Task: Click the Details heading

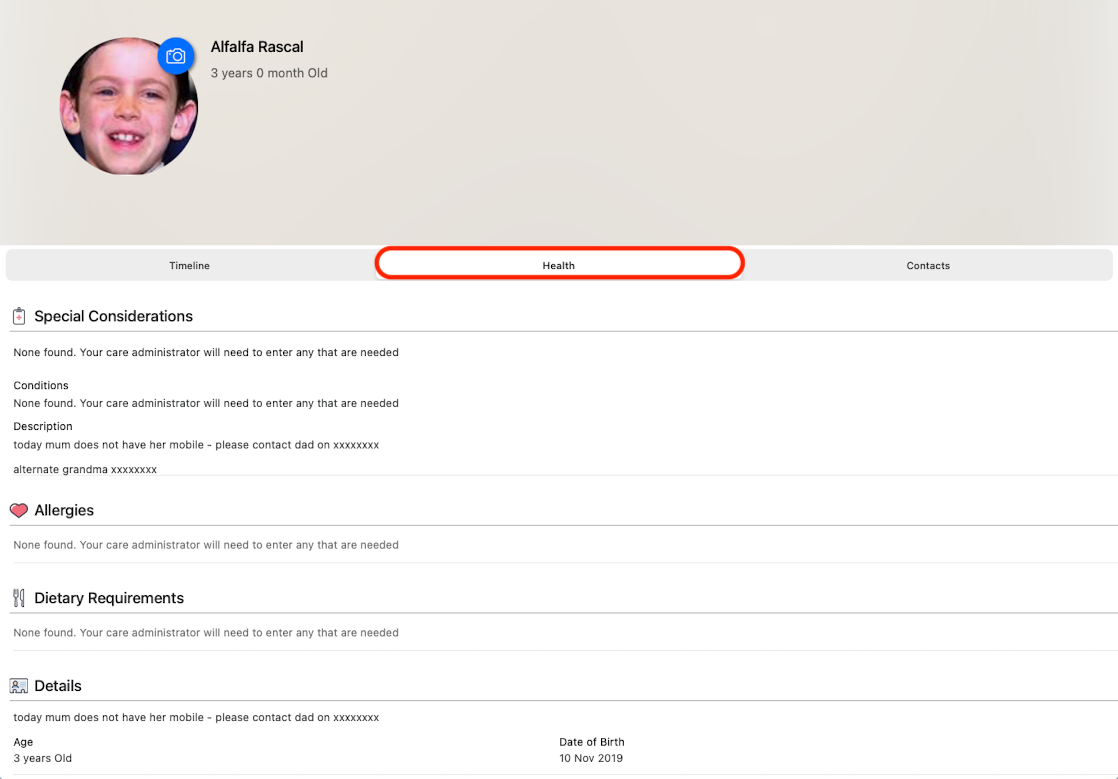Action: coord(58,686)
